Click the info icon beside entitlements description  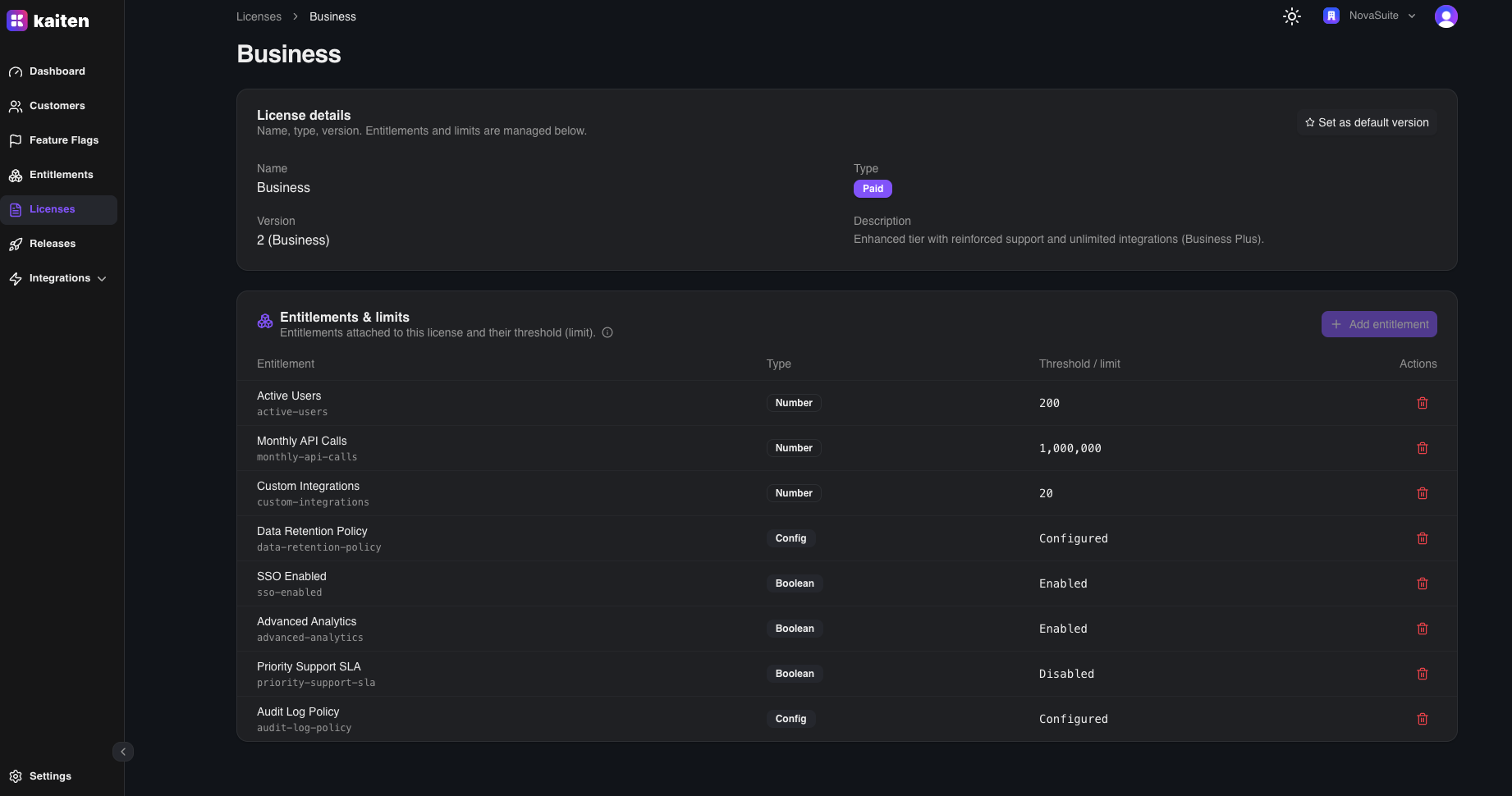click(x=607, y=332)
